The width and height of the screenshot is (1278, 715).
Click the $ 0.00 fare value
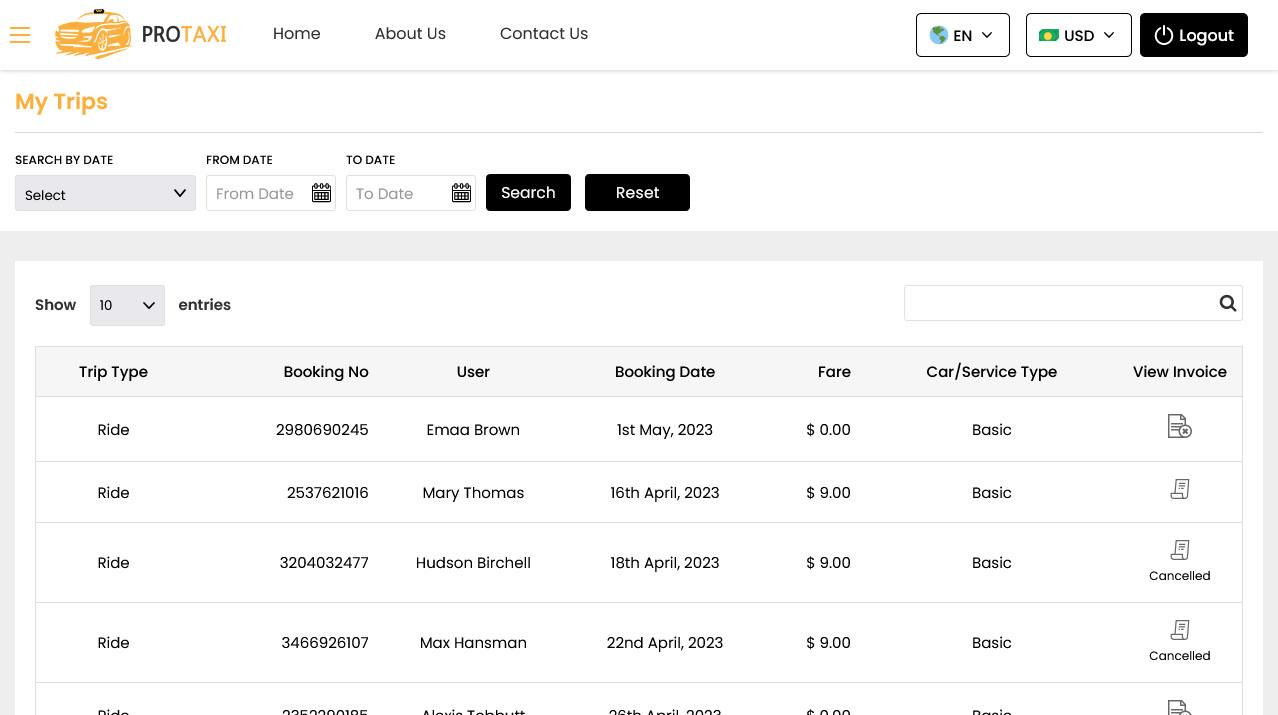pyautogui.click(x=828, y=430)
